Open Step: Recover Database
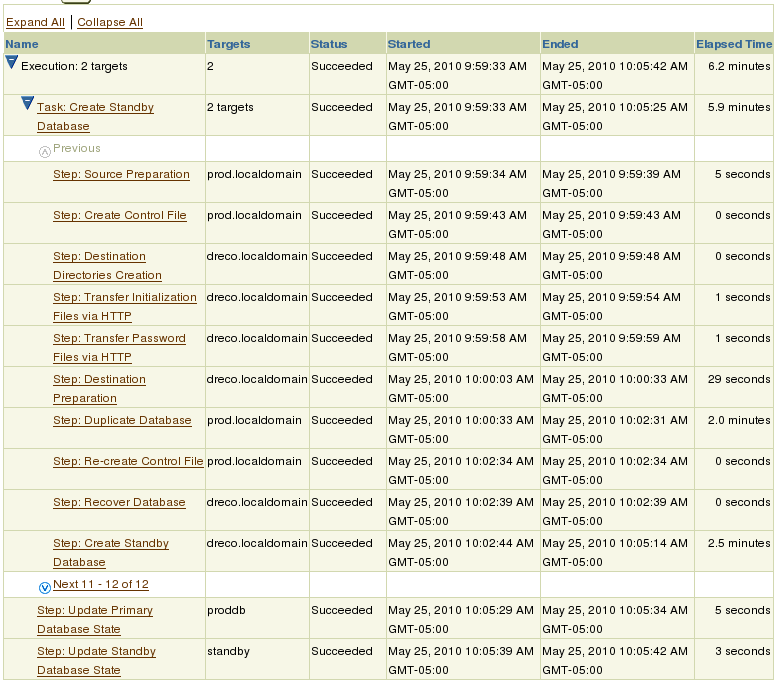 [120, 502]
